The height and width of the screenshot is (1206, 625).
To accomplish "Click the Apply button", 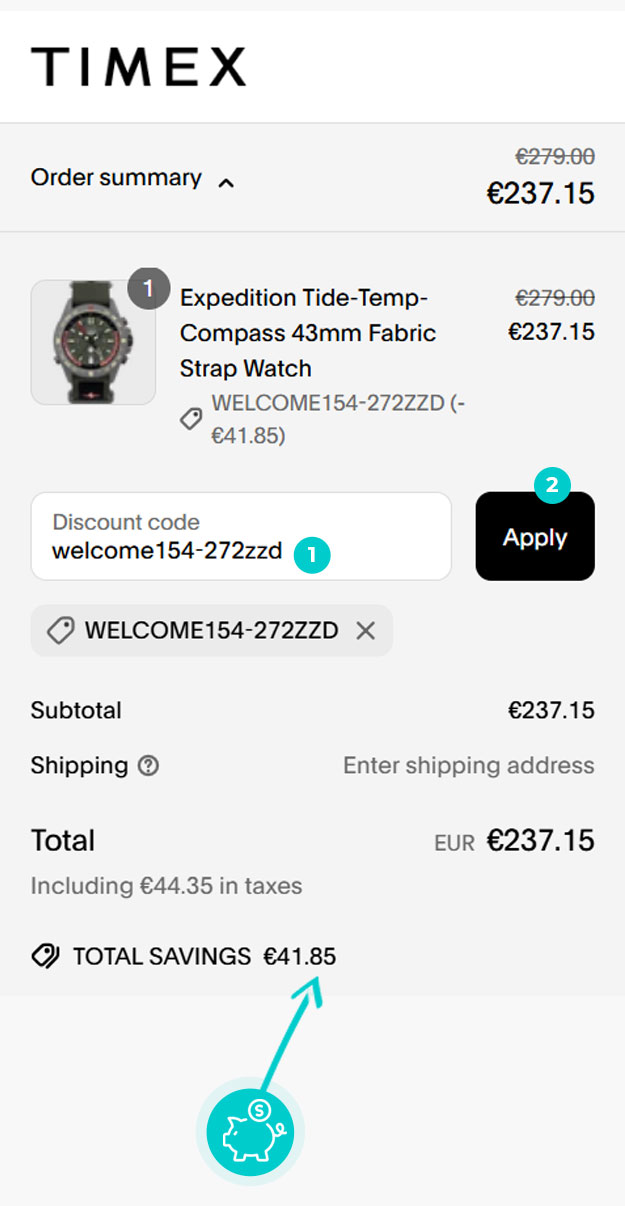I will [x=535, y=537].
